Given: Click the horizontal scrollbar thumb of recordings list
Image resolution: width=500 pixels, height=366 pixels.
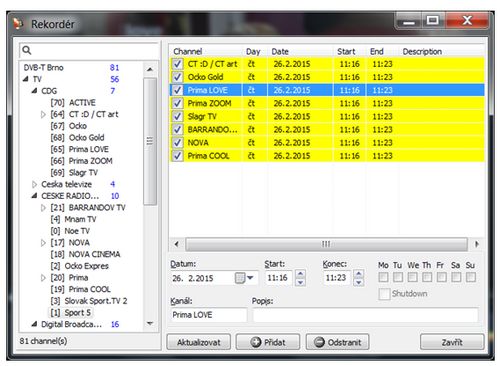Looking at the screenshot, I should pyautogui.click(x=326, y=244).
